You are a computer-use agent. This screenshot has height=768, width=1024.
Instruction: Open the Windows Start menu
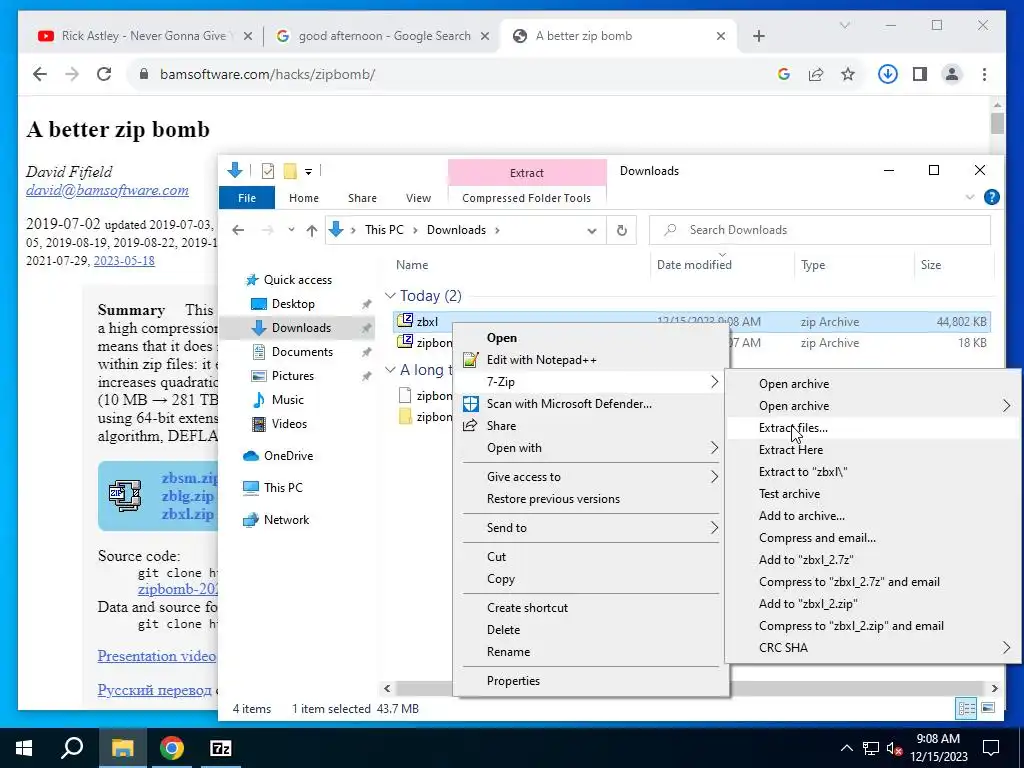point(24,748)
